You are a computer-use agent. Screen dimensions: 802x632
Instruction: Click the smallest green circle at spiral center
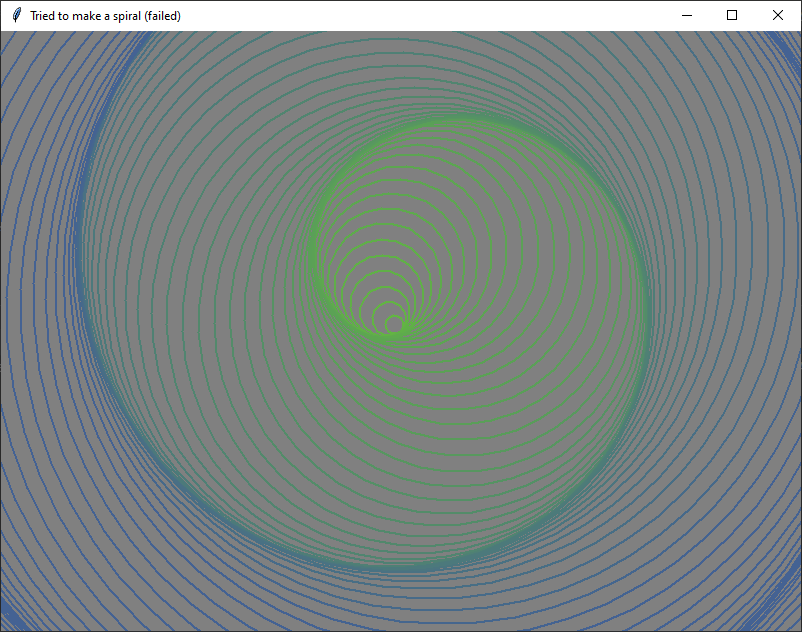pyautogui.click(x=394, y=324)
